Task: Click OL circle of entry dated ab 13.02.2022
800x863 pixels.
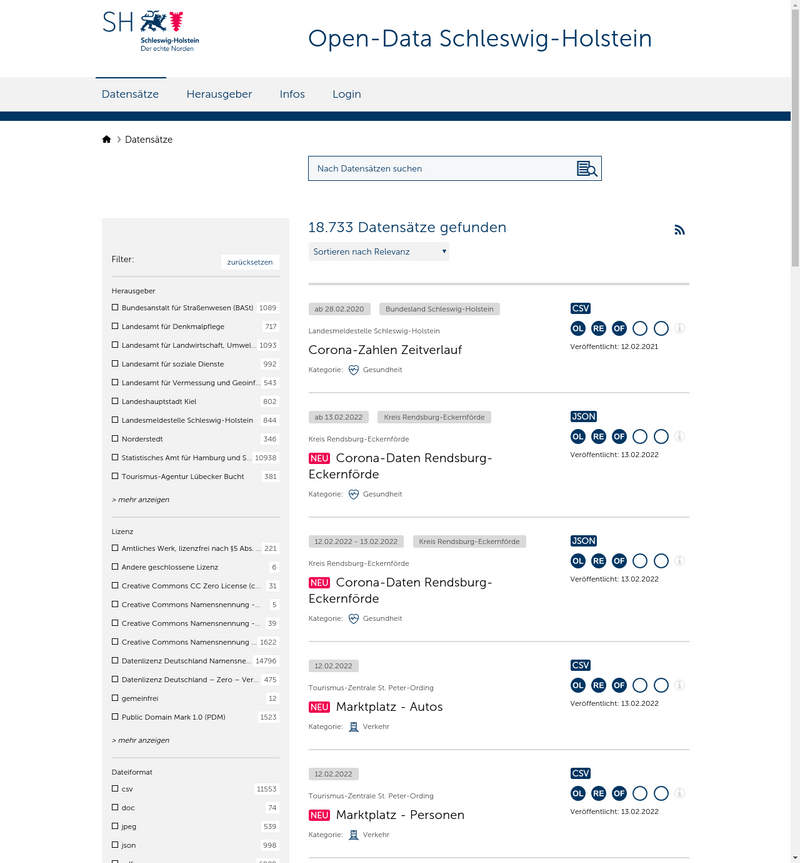Action: coord(578,436)
